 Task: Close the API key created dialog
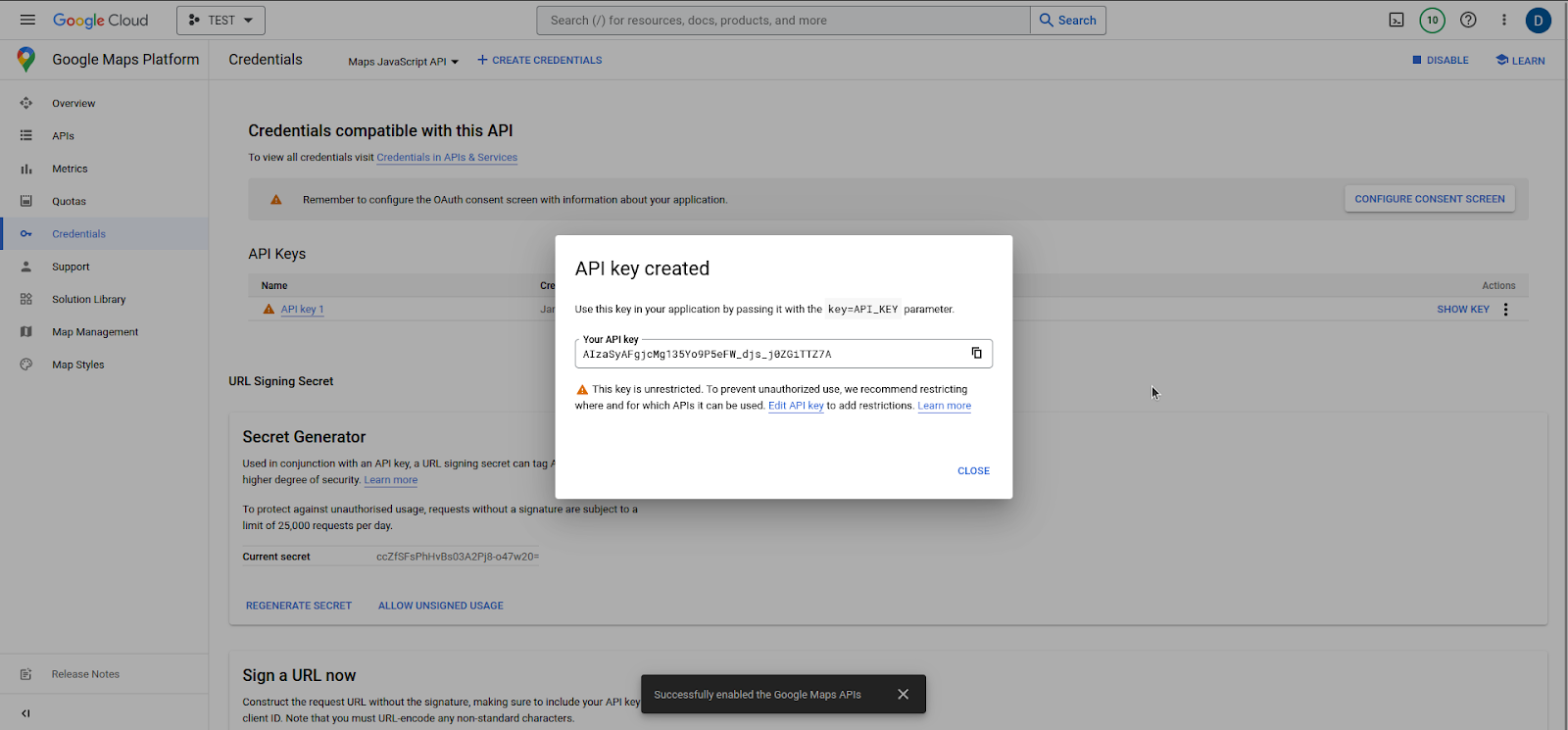click(974, 471)
